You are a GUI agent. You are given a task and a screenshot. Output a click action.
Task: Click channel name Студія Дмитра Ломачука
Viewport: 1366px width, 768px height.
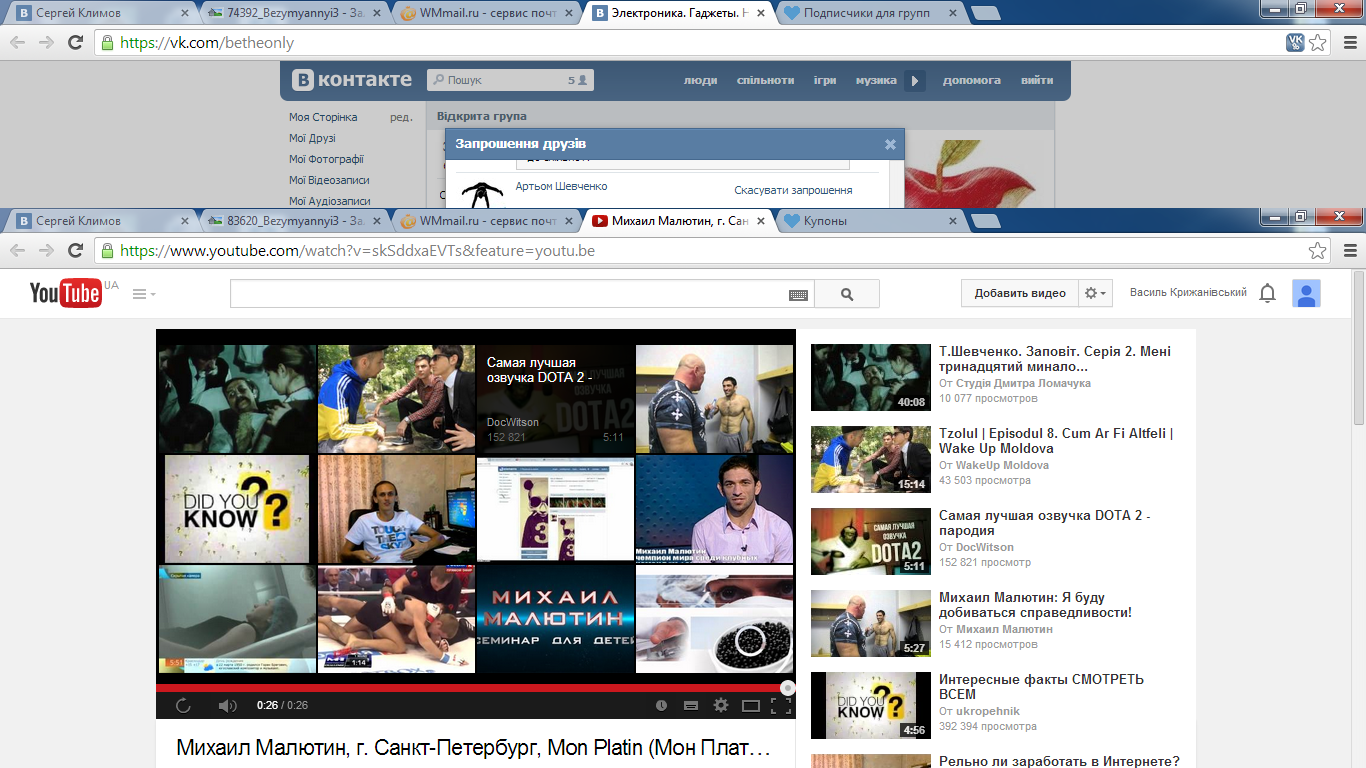point(1023,383)
